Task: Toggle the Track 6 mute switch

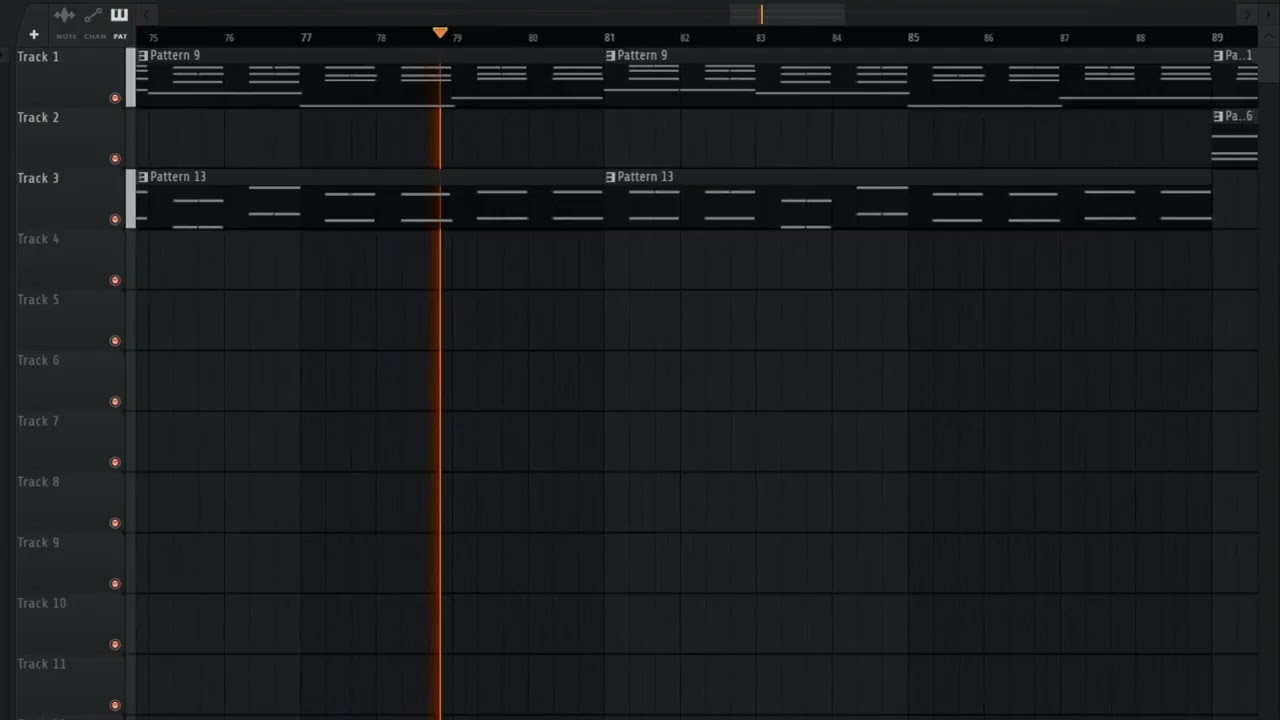Action: coord(115,402)
